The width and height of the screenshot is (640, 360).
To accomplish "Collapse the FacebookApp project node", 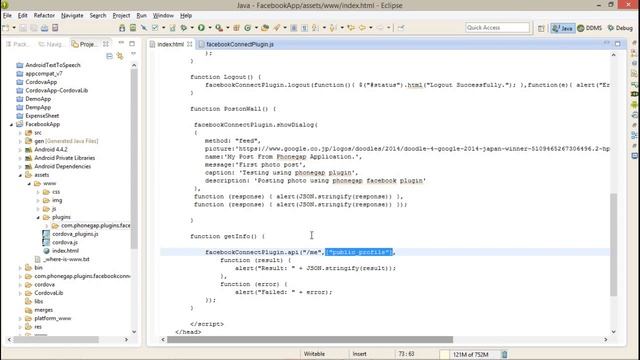I will [x=11, y=124].
